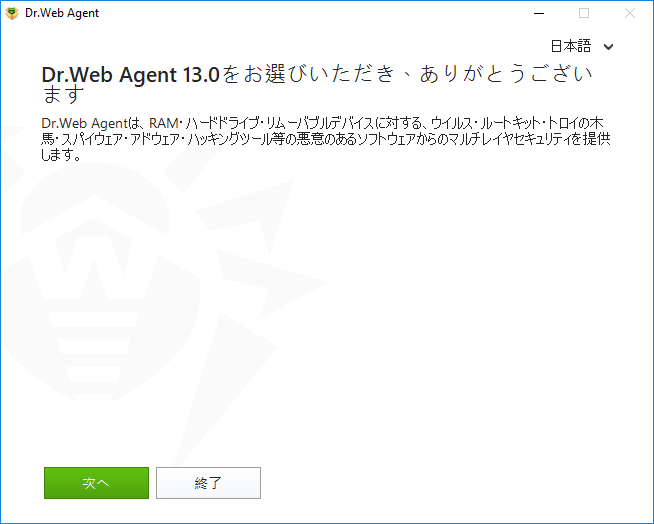Exit the installer via 終了 button
This screenshot has height=524, width=654.
[x=208, y=483]
